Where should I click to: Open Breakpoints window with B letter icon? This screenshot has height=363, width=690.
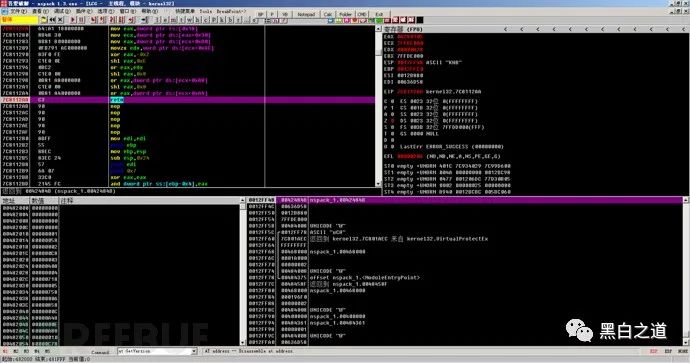230,20
